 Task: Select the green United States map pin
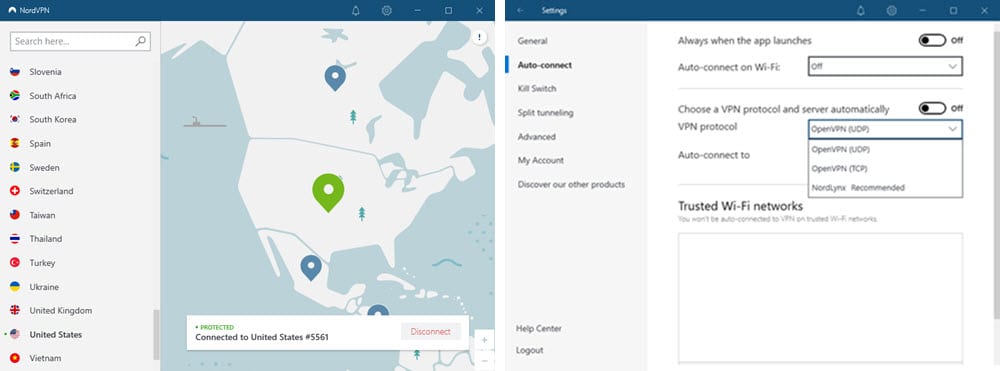(328, 192)
